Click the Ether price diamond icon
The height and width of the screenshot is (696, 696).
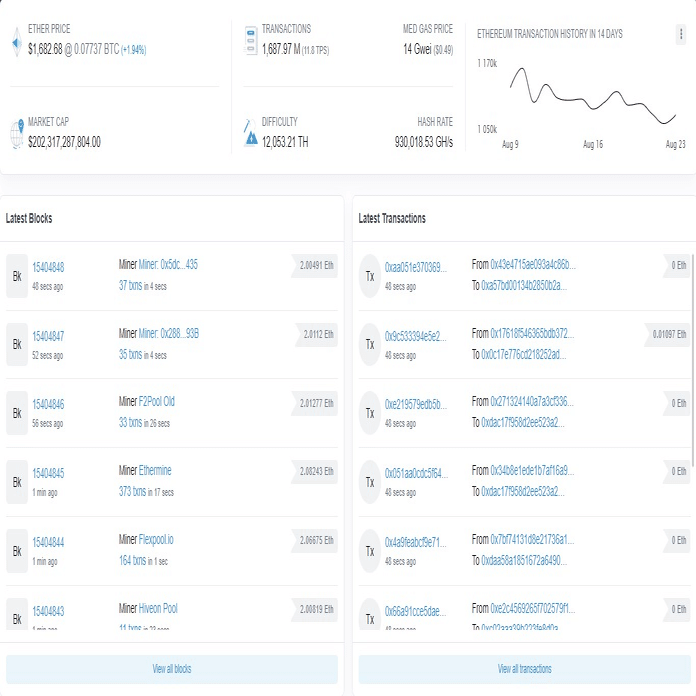coord(17,42)
